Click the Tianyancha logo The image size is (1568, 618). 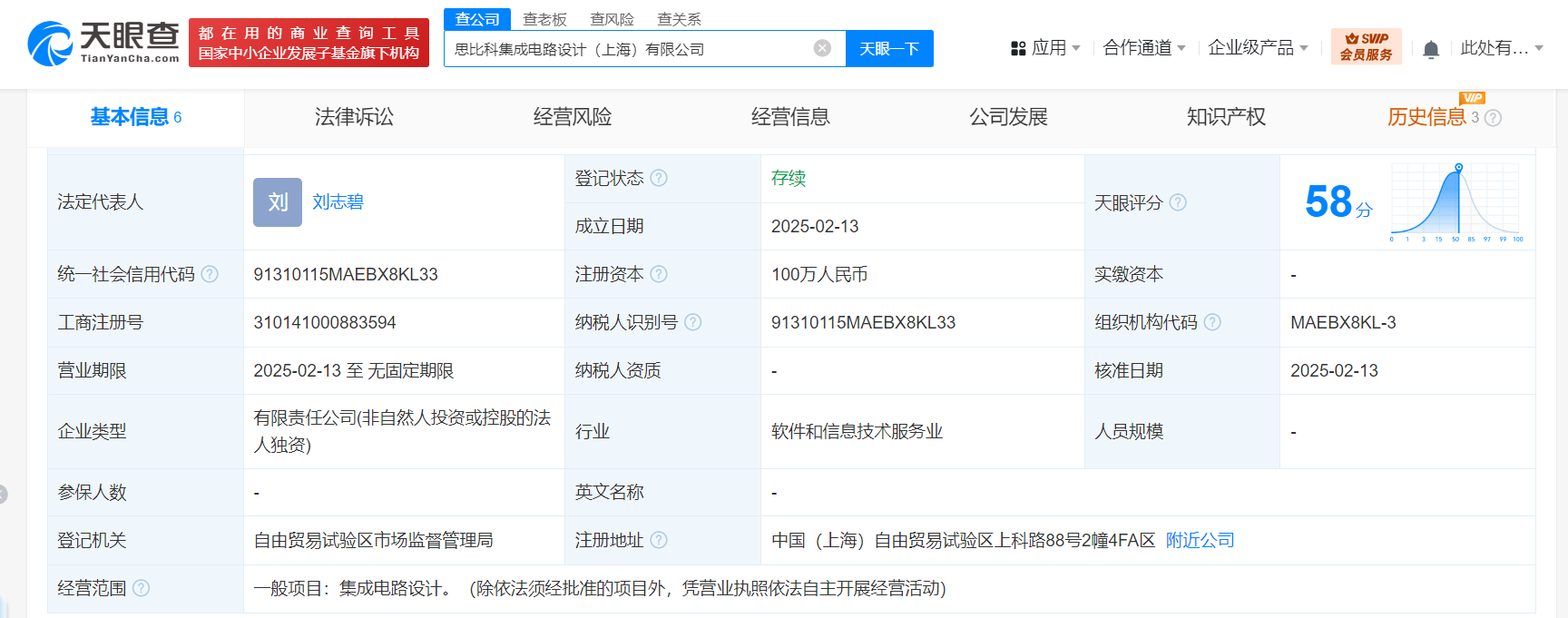point(103,43)
